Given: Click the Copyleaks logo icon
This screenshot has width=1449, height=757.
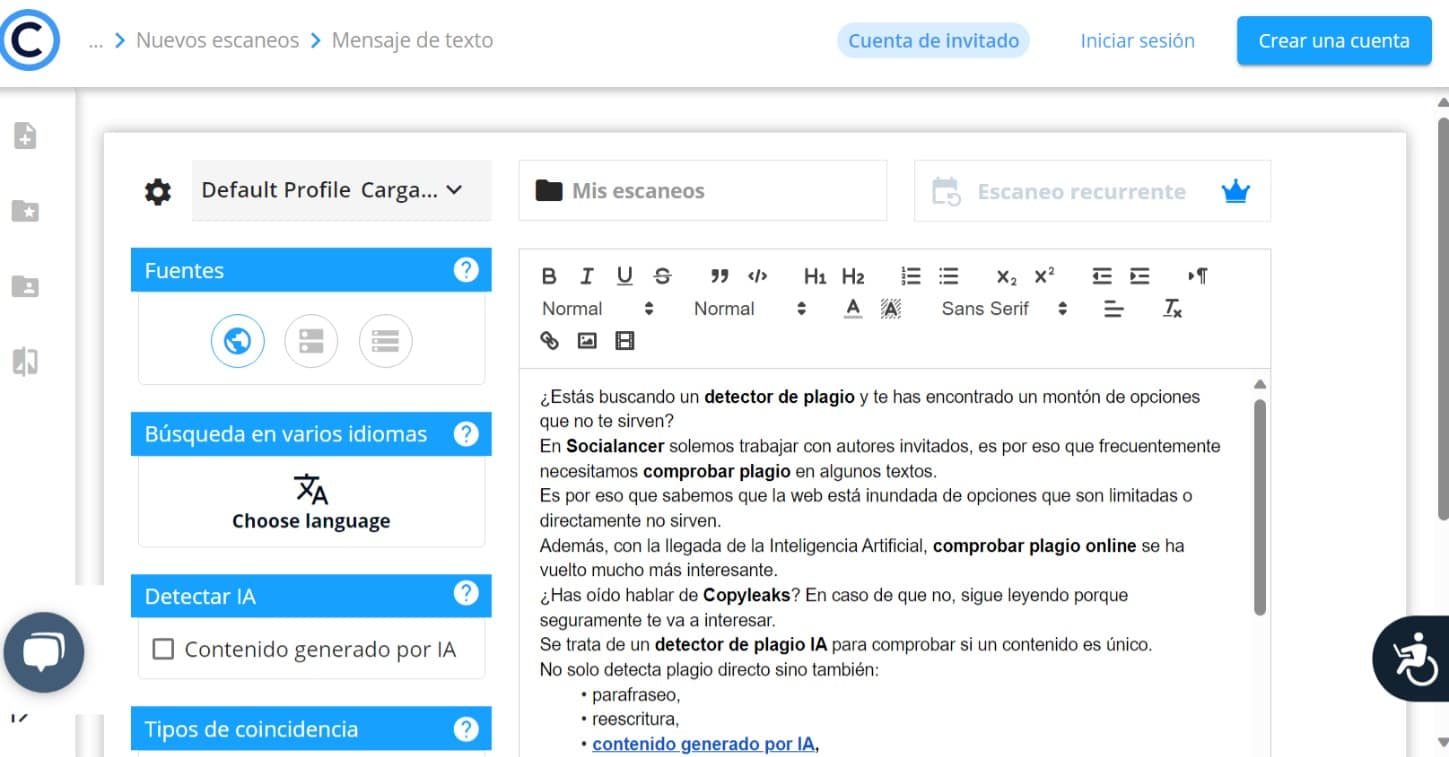Looking at the screenshot, I should pyautogui.click(x=30, y=40).
